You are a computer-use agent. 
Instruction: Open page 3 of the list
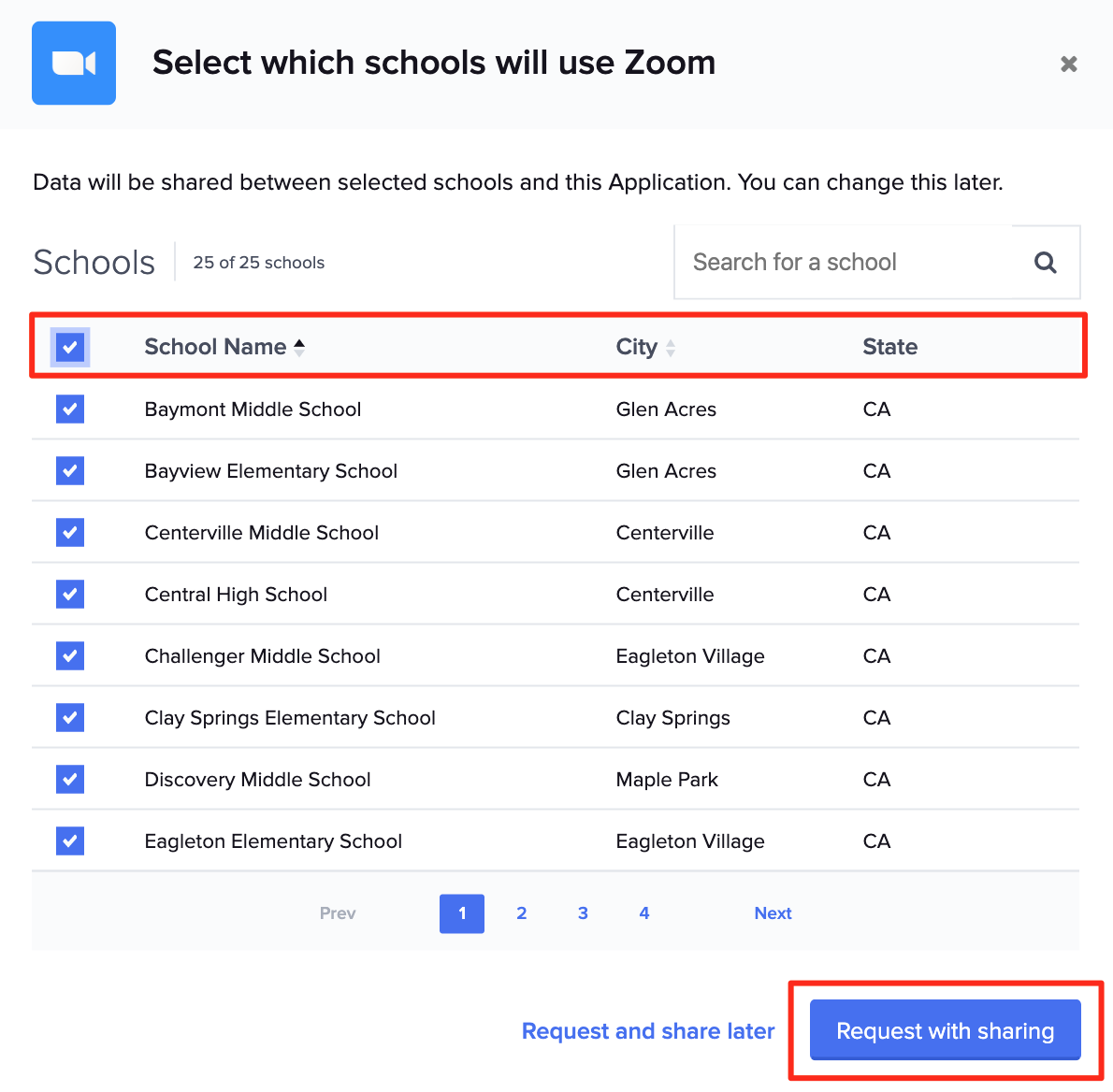coord(583,913)
